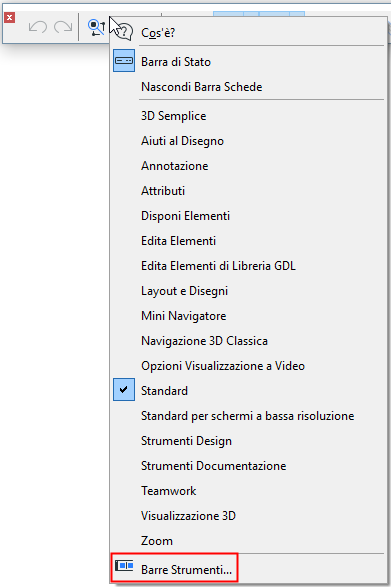
Task: Click the magnifier pick-up tool icon
Action: (96, 28)
